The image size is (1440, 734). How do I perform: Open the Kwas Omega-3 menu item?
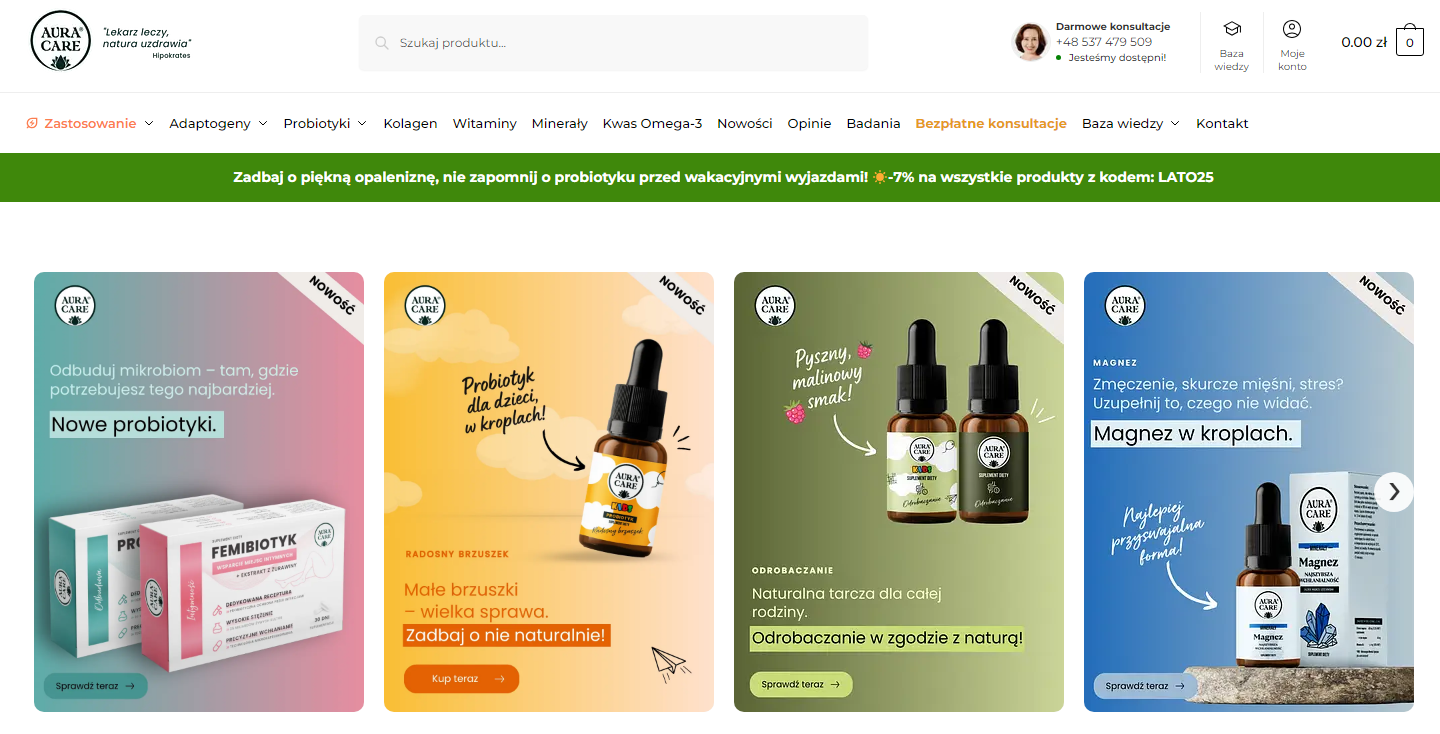coord(652,124)
